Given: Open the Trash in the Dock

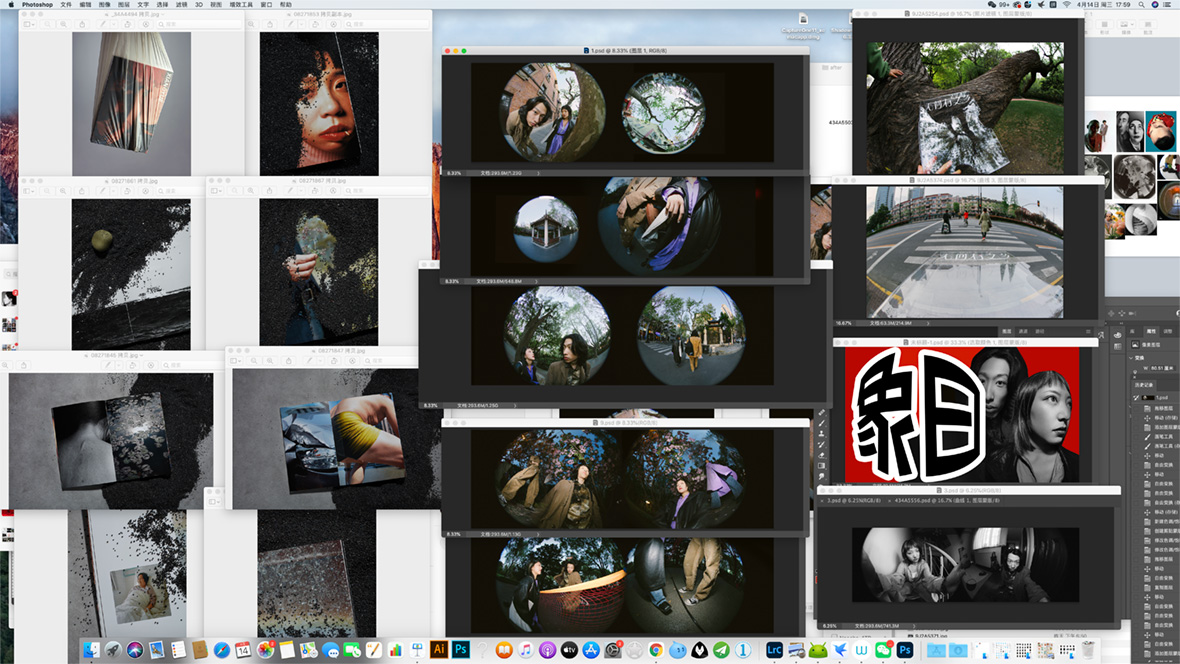Looking at the screenshot, I should click(x=1088, y=649).
